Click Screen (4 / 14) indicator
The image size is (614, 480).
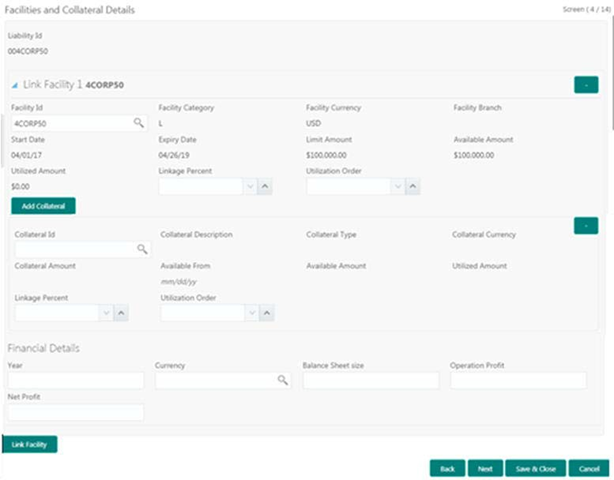coord(587,9)
